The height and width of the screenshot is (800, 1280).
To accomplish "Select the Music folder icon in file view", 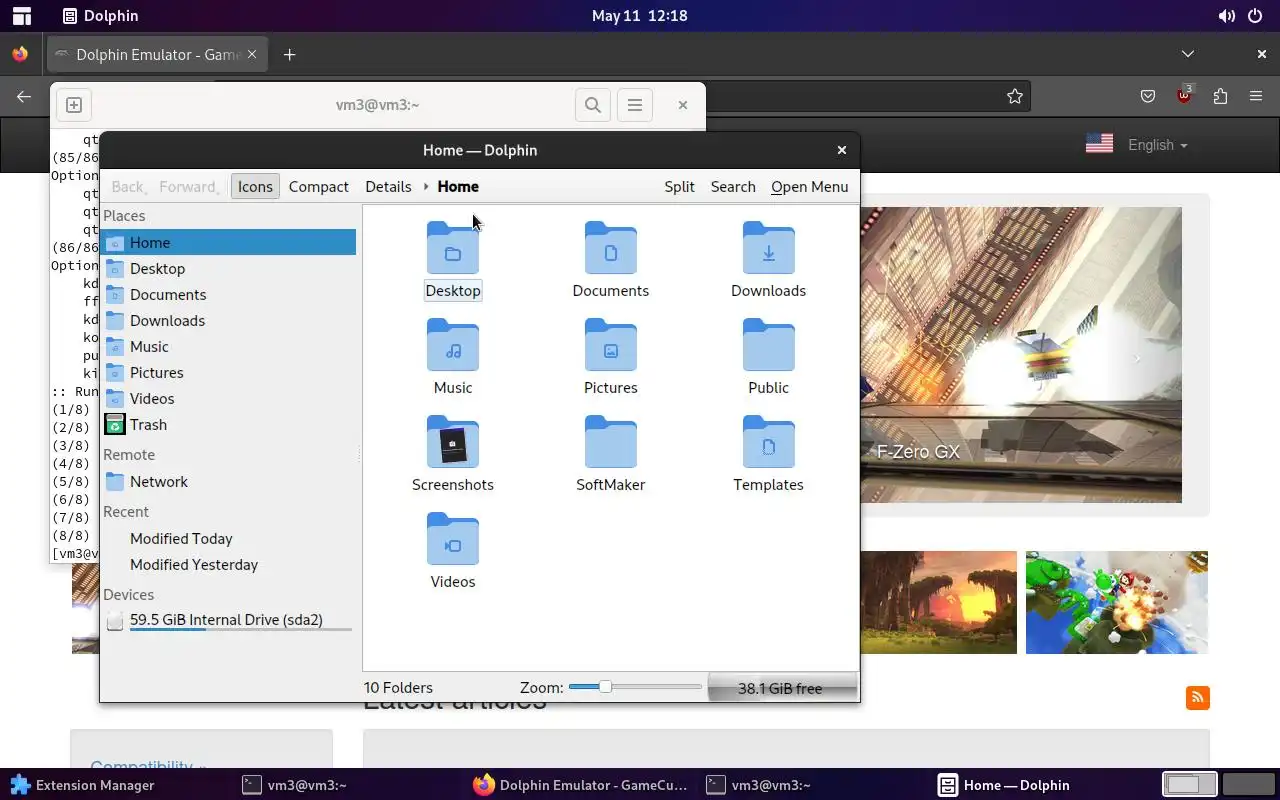I will tap(453, 345).
